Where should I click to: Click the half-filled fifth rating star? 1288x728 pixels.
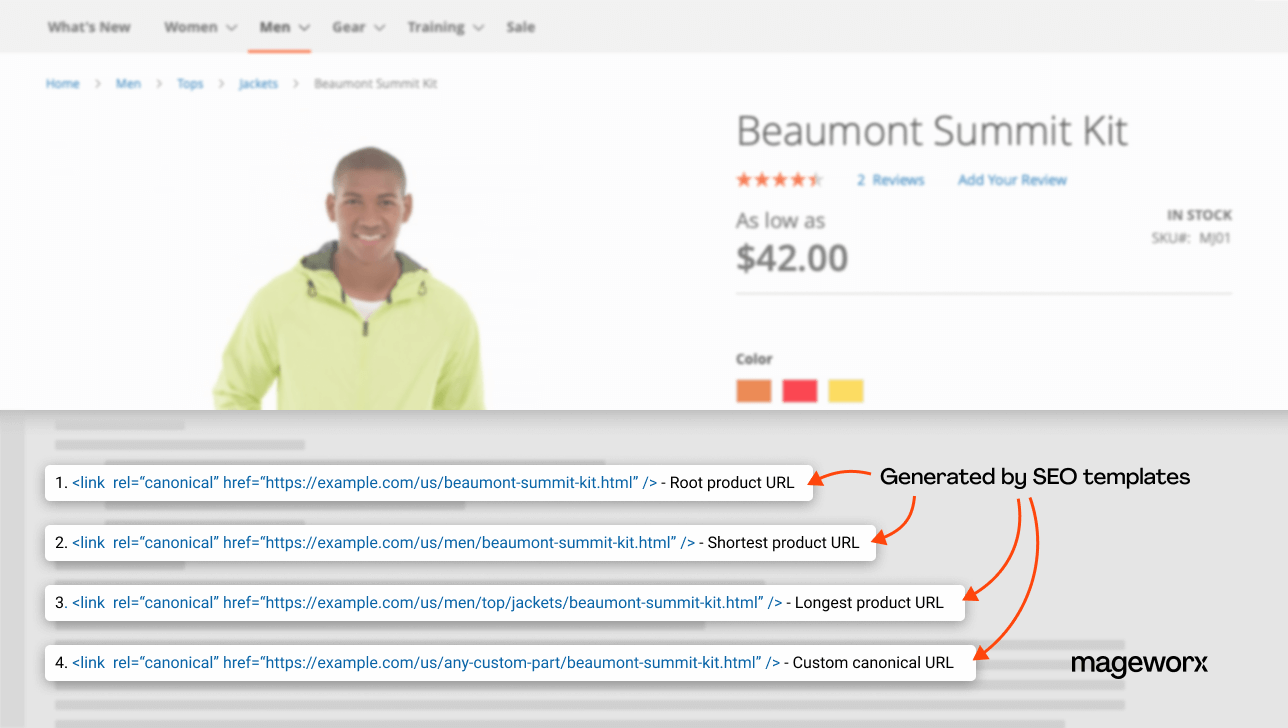[816, 178]
